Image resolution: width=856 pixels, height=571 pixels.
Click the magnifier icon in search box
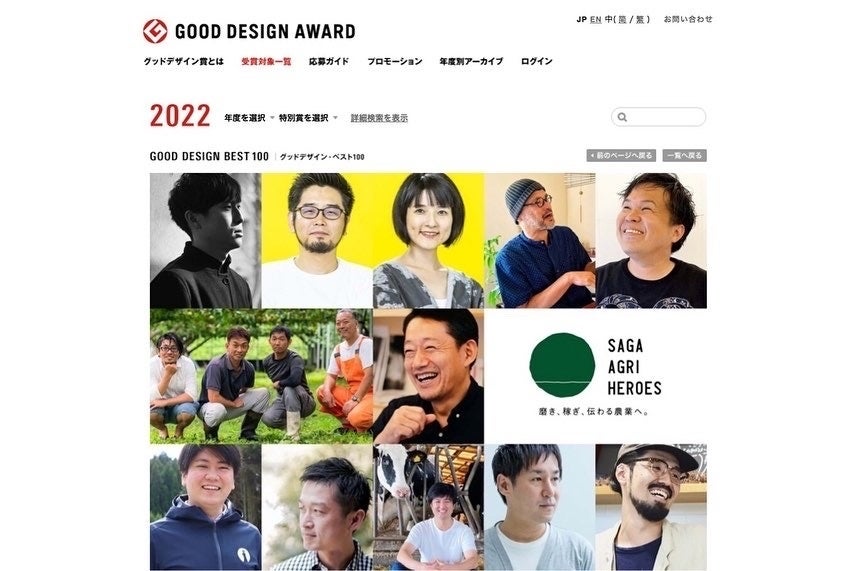coord(622,117)
